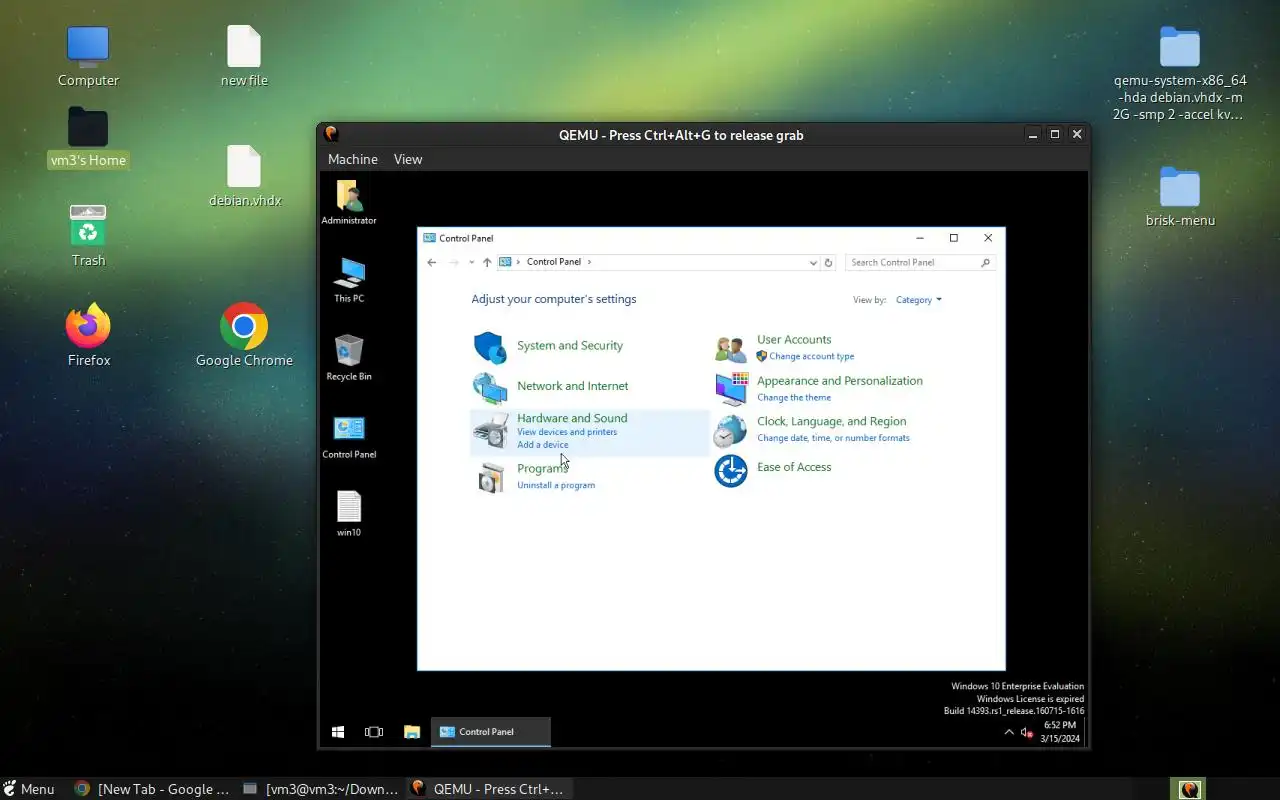
Task: Open the System and Security category icon
Action: click(x=490, y=347)
